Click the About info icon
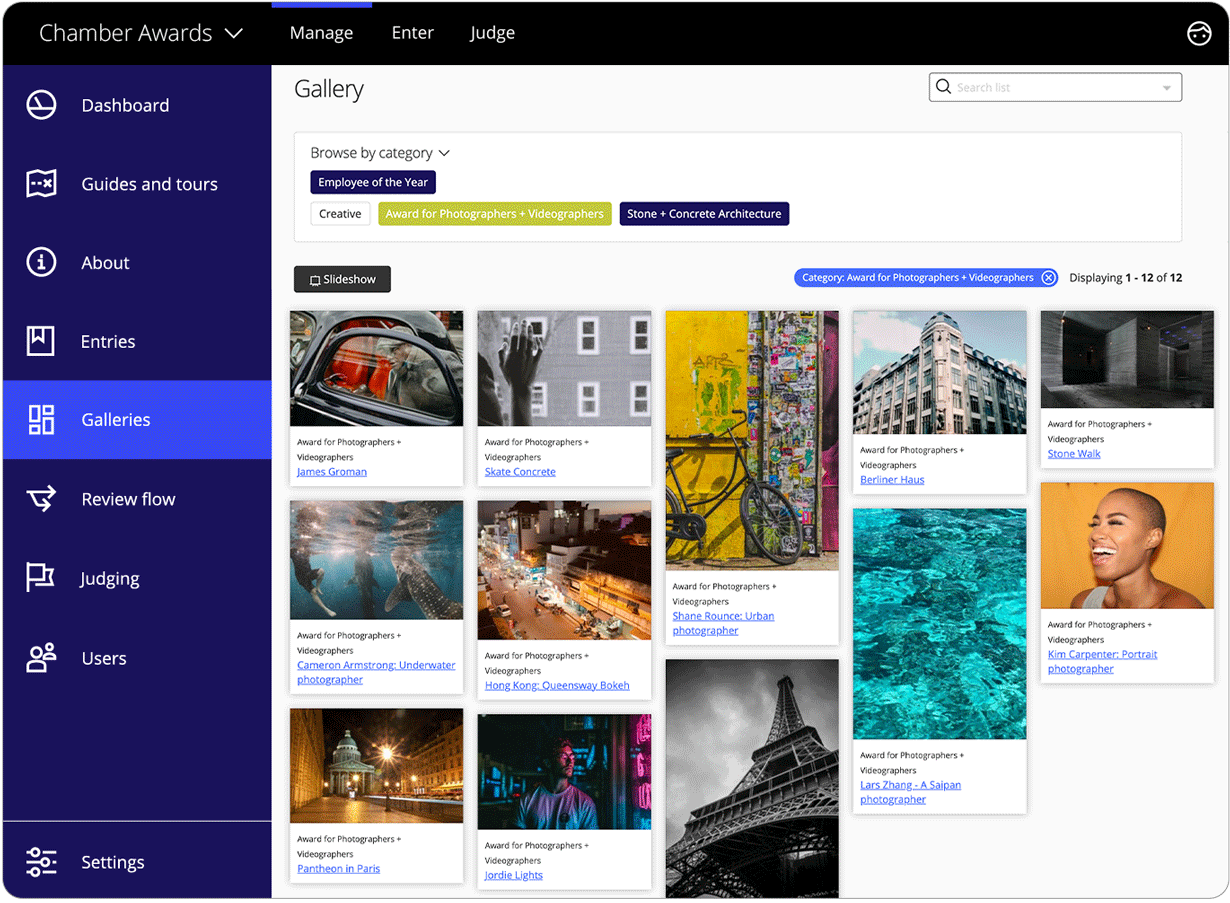The width and height of the screenshot is (1230, 903). 41,262
